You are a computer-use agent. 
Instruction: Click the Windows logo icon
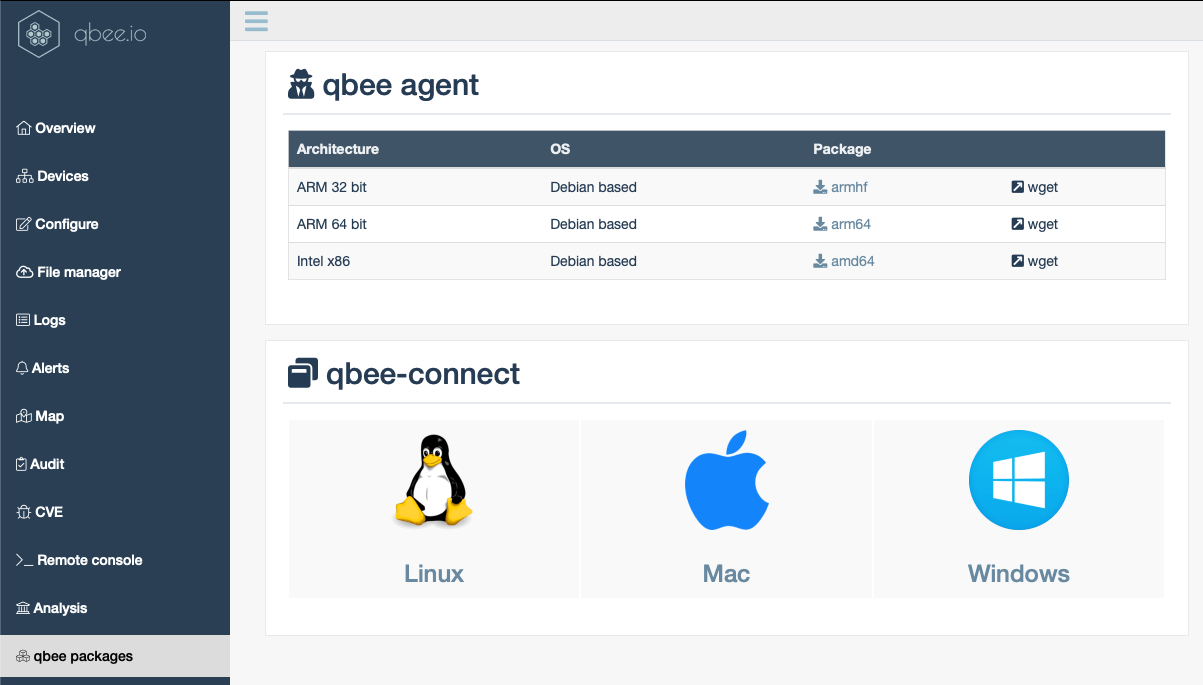pyautogui.click(x=1019, y=480)
